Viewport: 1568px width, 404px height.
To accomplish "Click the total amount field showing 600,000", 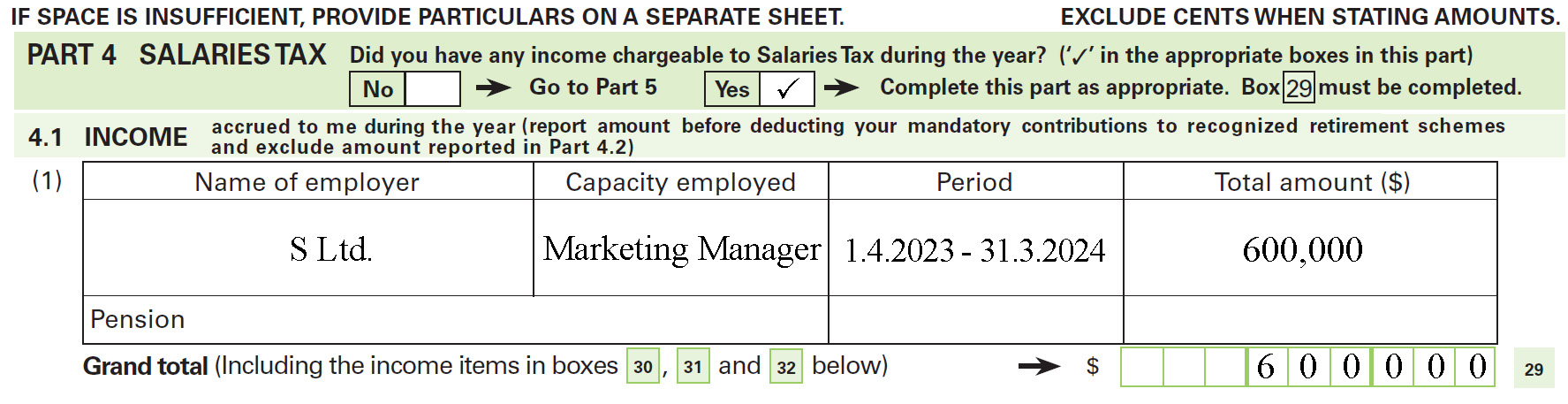I will (1310, 248).
